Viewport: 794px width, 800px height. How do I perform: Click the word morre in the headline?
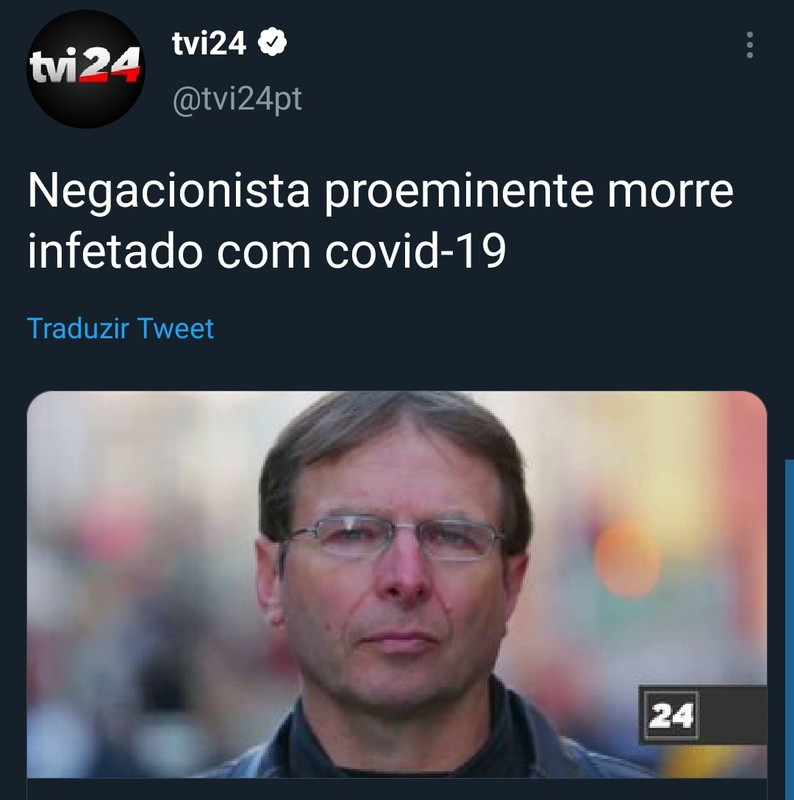(x=671, y=191)
